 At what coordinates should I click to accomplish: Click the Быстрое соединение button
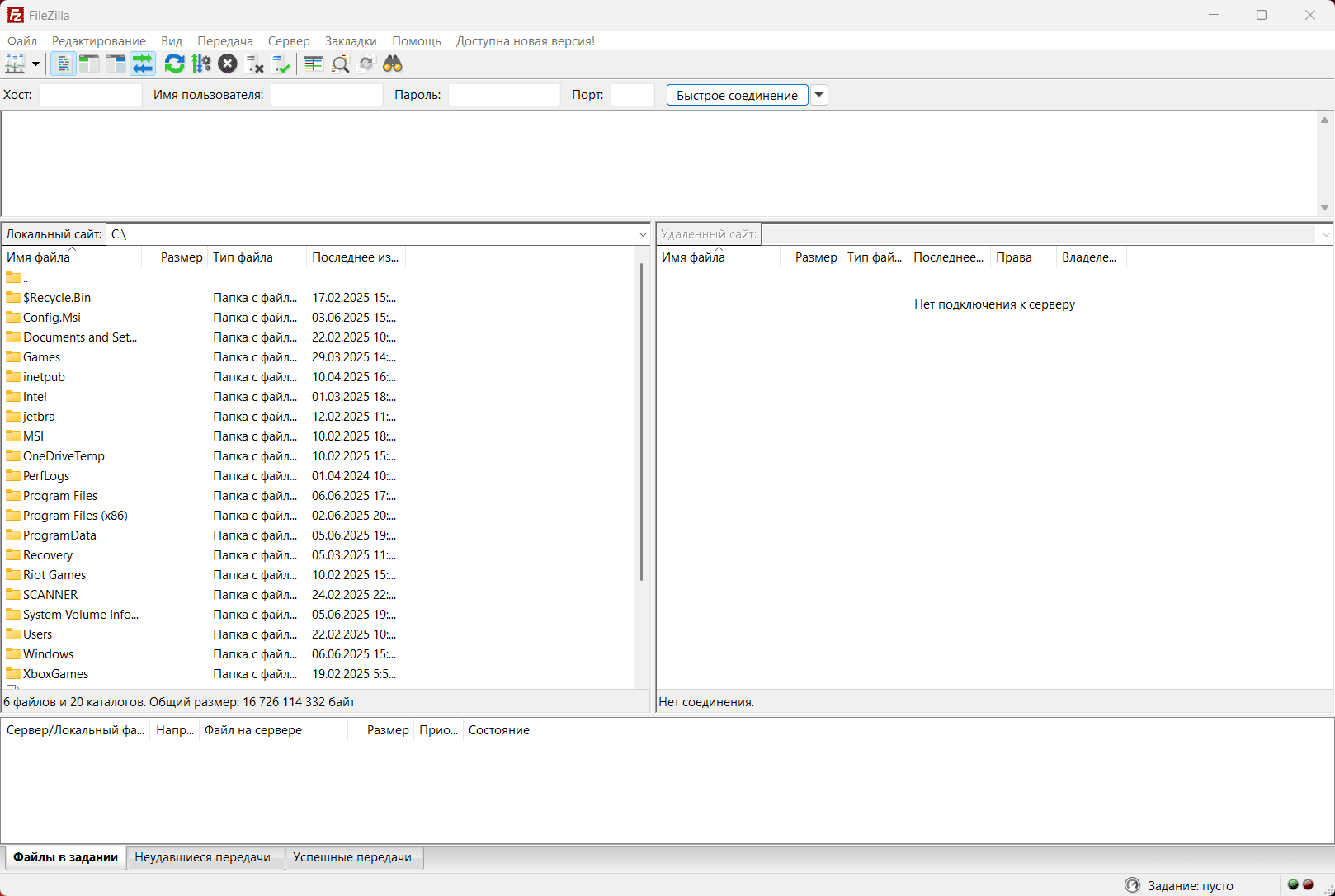click(x=737, y=95)
